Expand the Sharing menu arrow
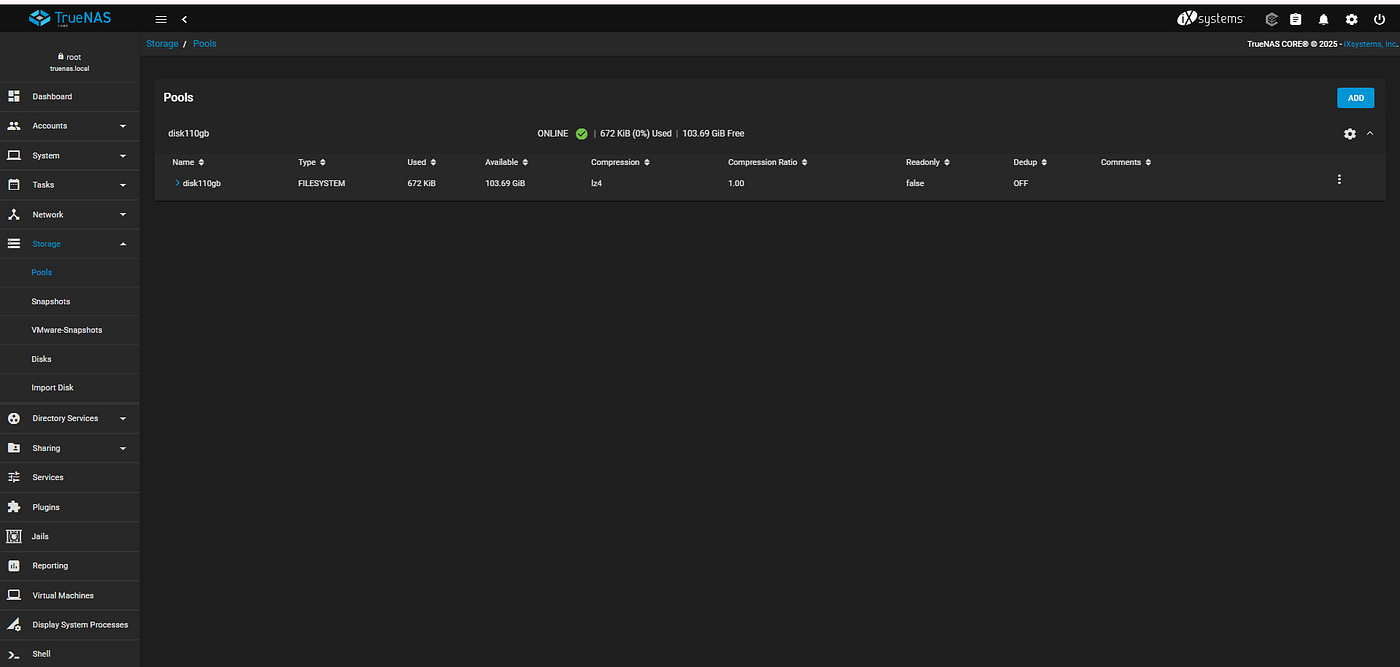Viewport: 1400px width, 667px height. coord(123,448)
